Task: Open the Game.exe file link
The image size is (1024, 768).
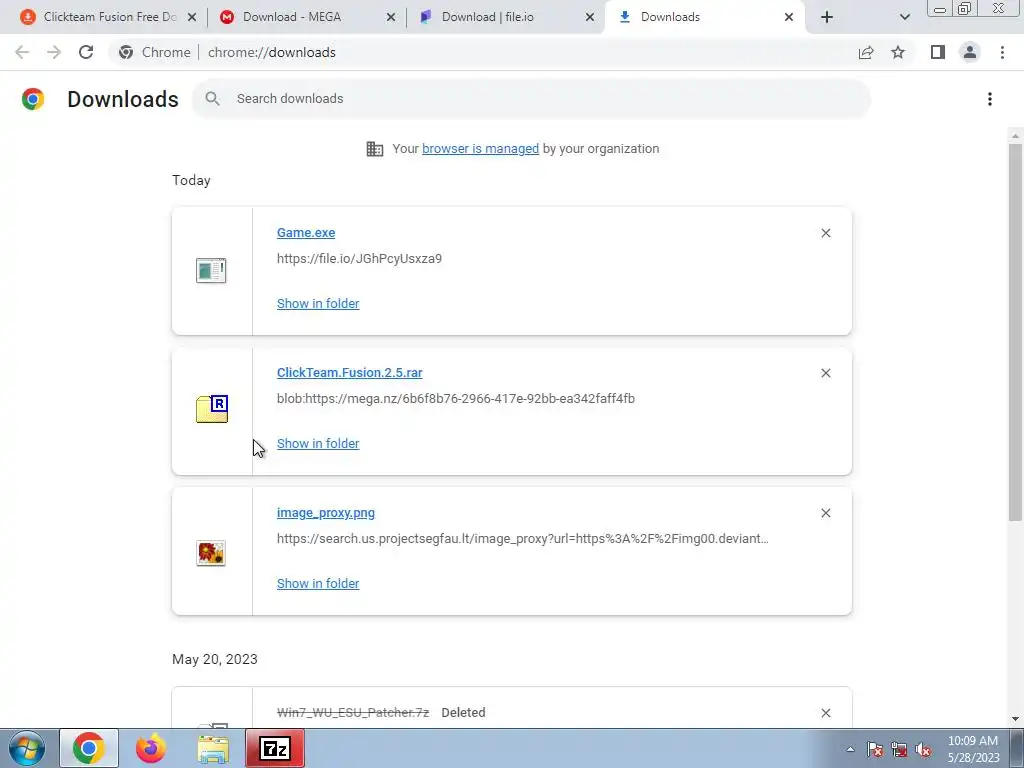Action: coord(306,232)
